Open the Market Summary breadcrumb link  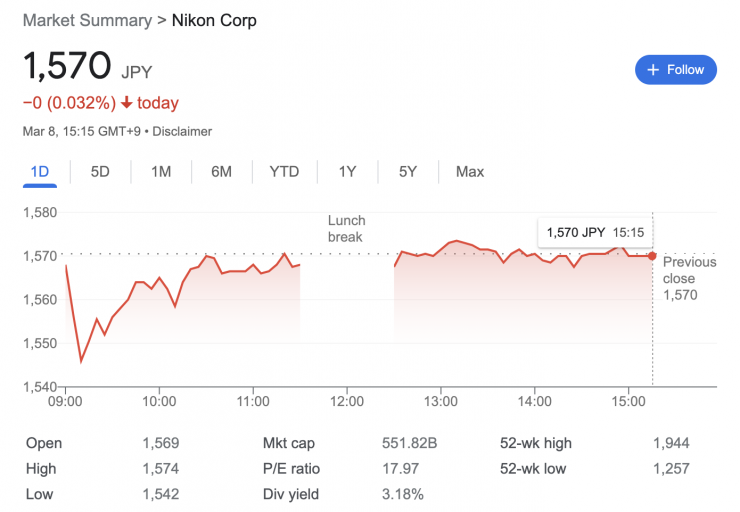coord(81,20)
